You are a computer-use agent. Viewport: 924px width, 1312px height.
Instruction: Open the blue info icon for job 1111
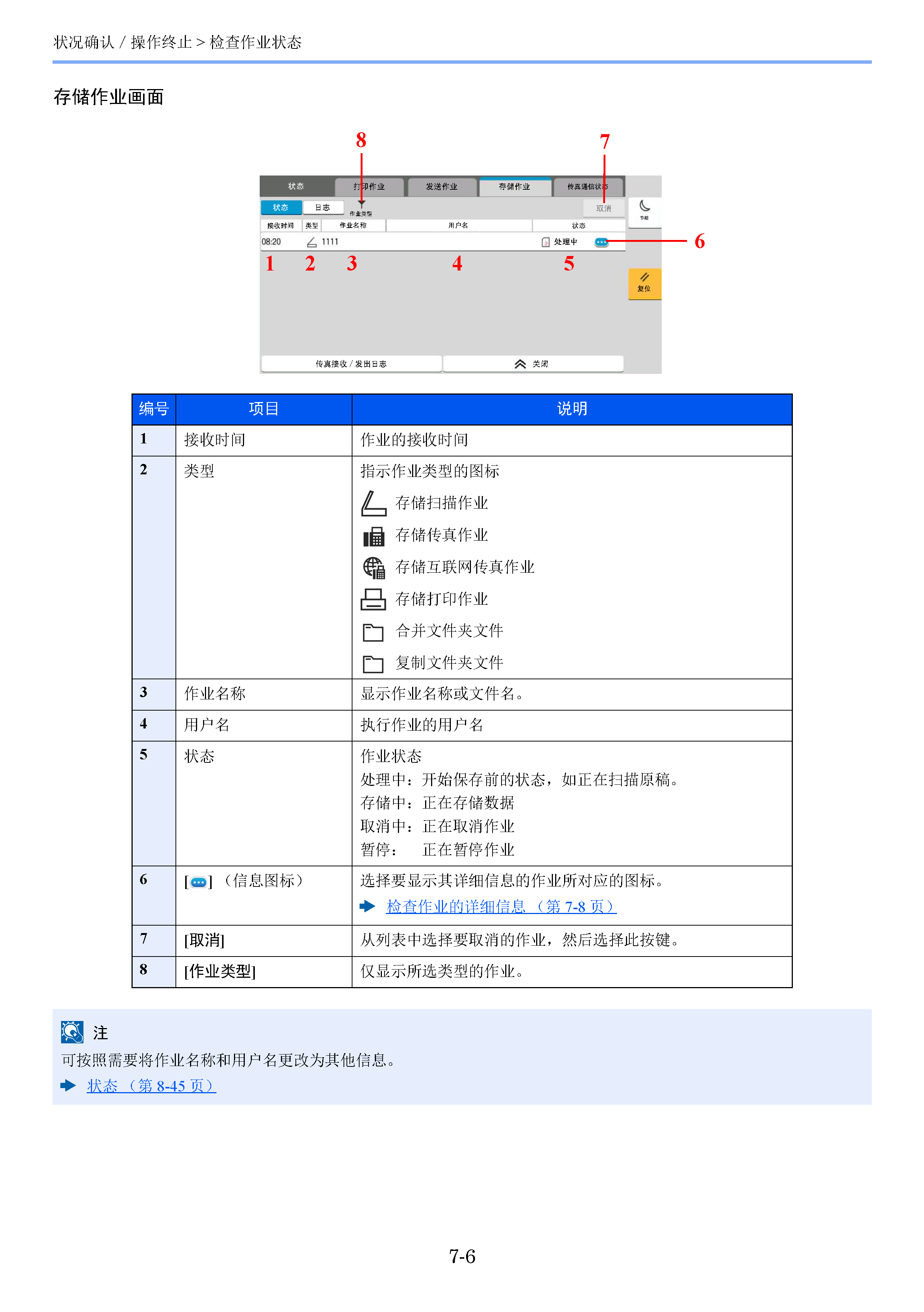point(601,242)
